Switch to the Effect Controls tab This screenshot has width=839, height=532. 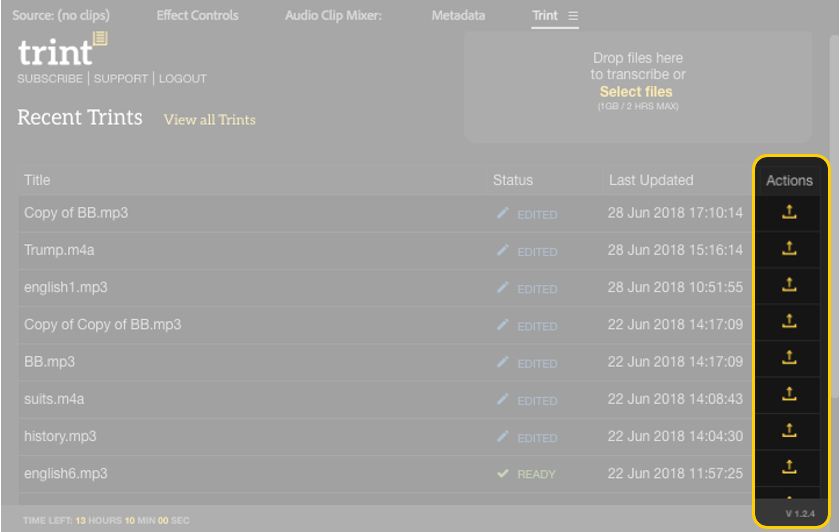(x=197, y=16)
